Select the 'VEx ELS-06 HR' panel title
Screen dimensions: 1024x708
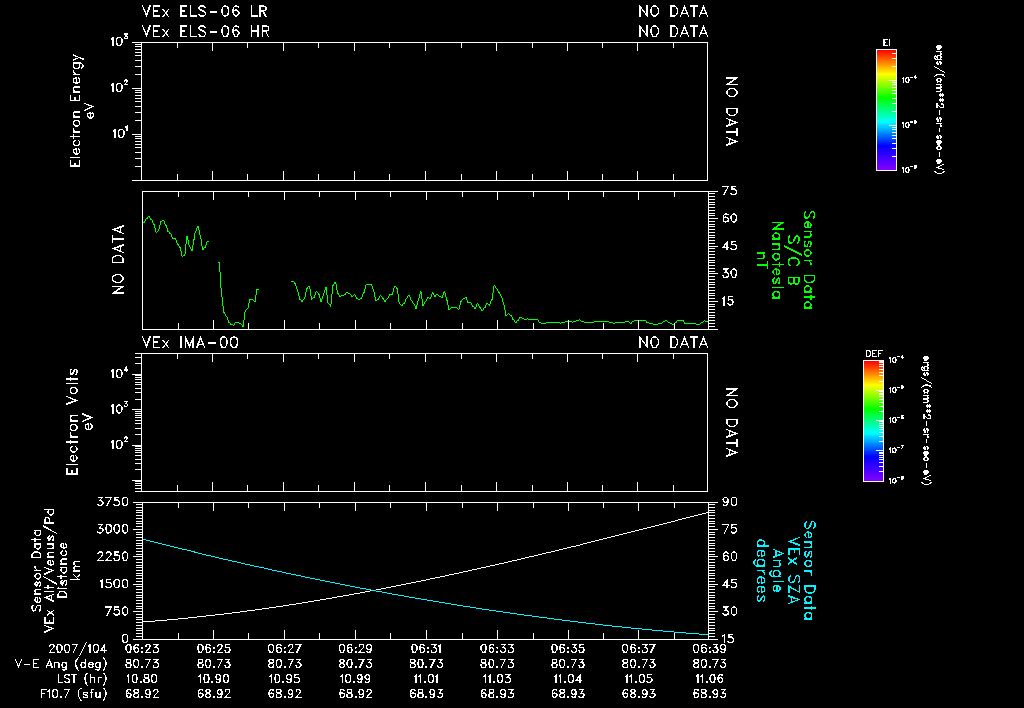(206, 31)
